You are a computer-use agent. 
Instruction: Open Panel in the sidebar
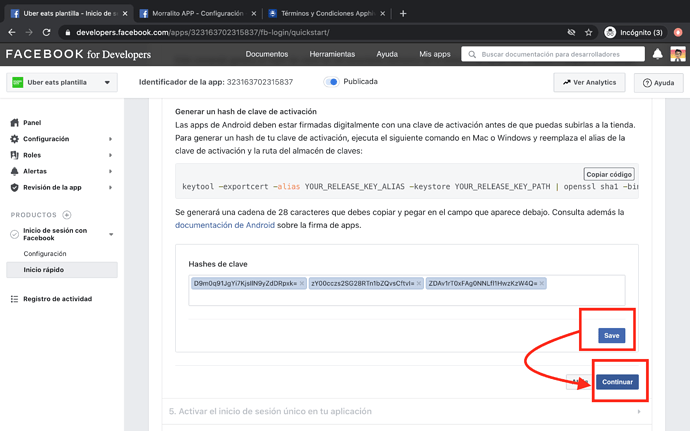32,122
